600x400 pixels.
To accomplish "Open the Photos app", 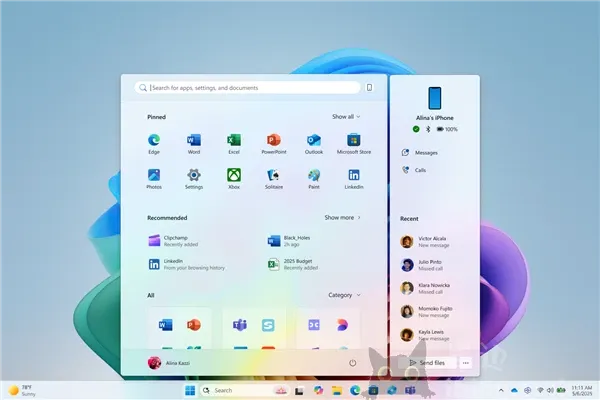I will pyautogui.click(x=154, y=179).
